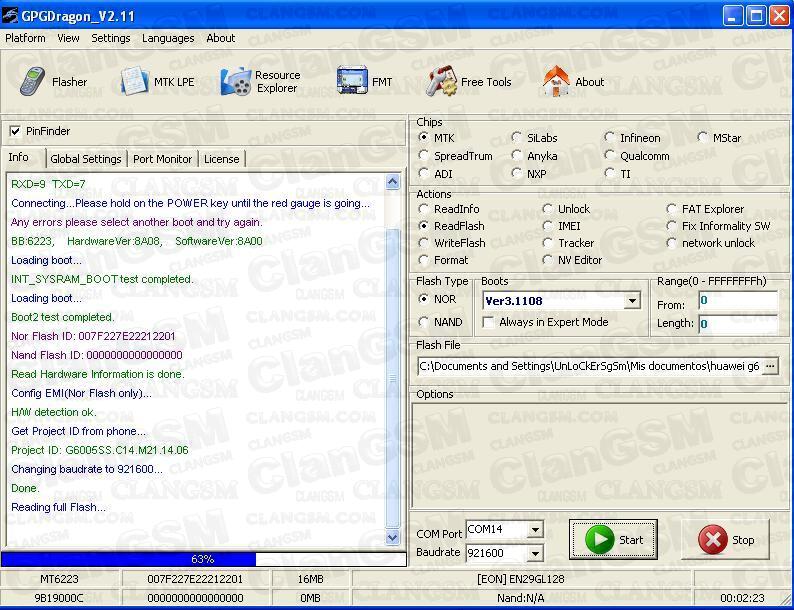Screen dimensions: 794x610
Task: Choose the Unlock action
Action: tap(547, 209)
